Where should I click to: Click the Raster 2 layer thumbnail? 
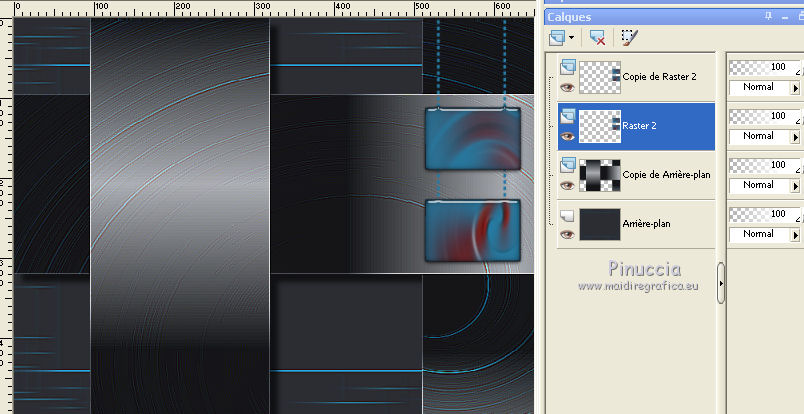(x=600, y=126)
